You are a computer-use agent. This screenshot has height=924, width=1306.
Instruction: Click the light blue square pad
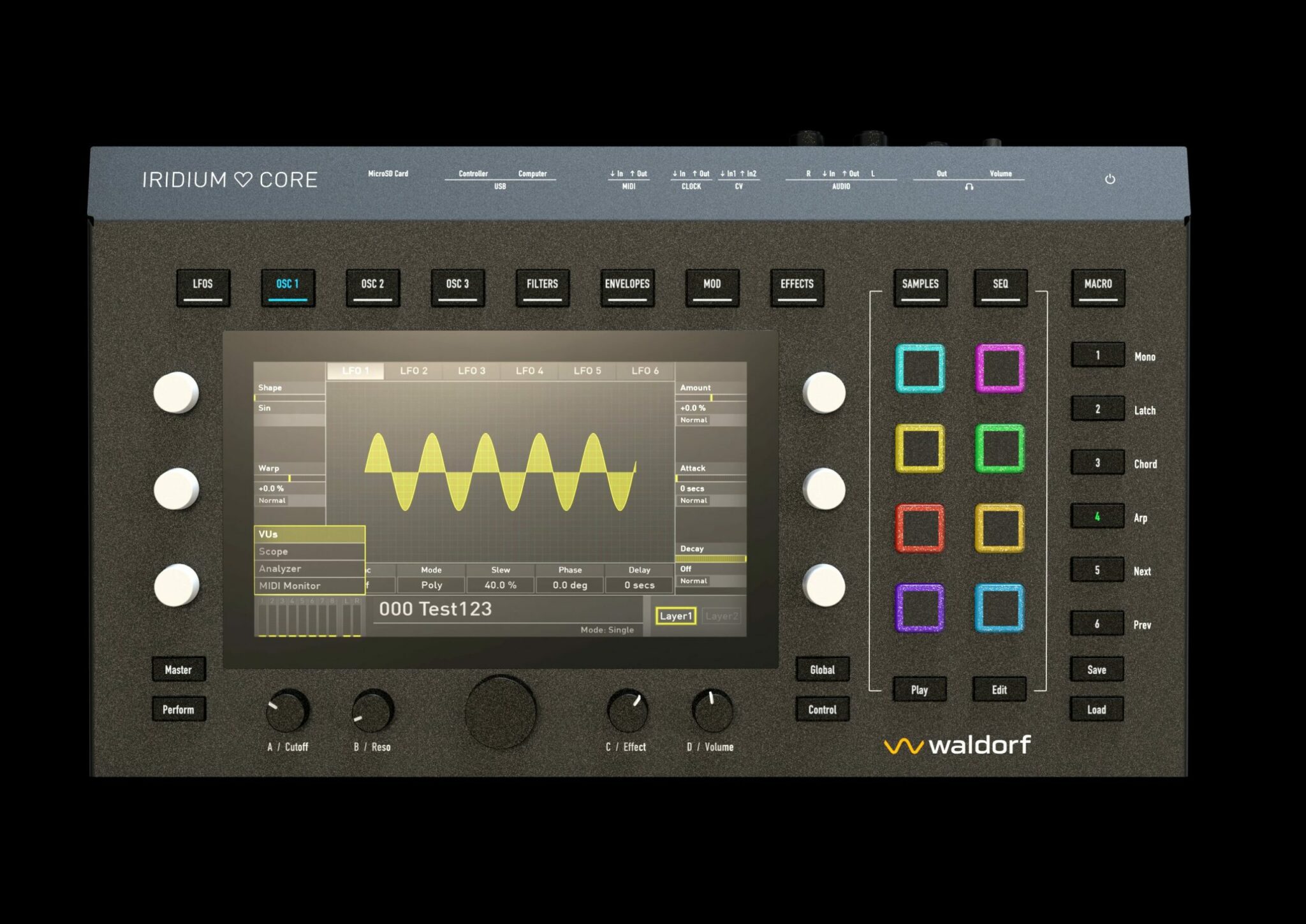(1000, 608)
